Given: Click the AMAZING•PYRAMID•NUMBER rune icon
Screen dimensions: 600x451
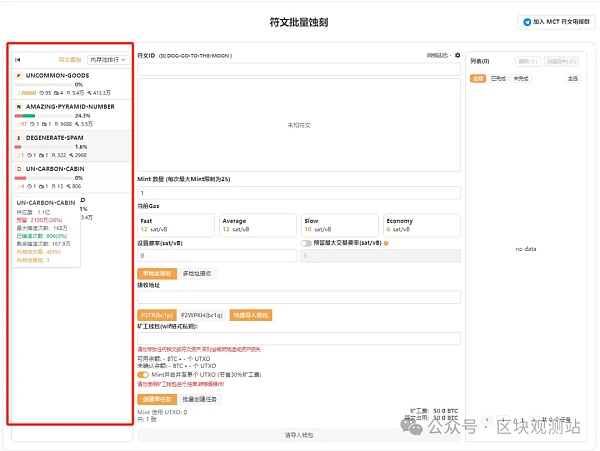Looking at the screenshot, I should pyautogui.click(x=19, y=105).
